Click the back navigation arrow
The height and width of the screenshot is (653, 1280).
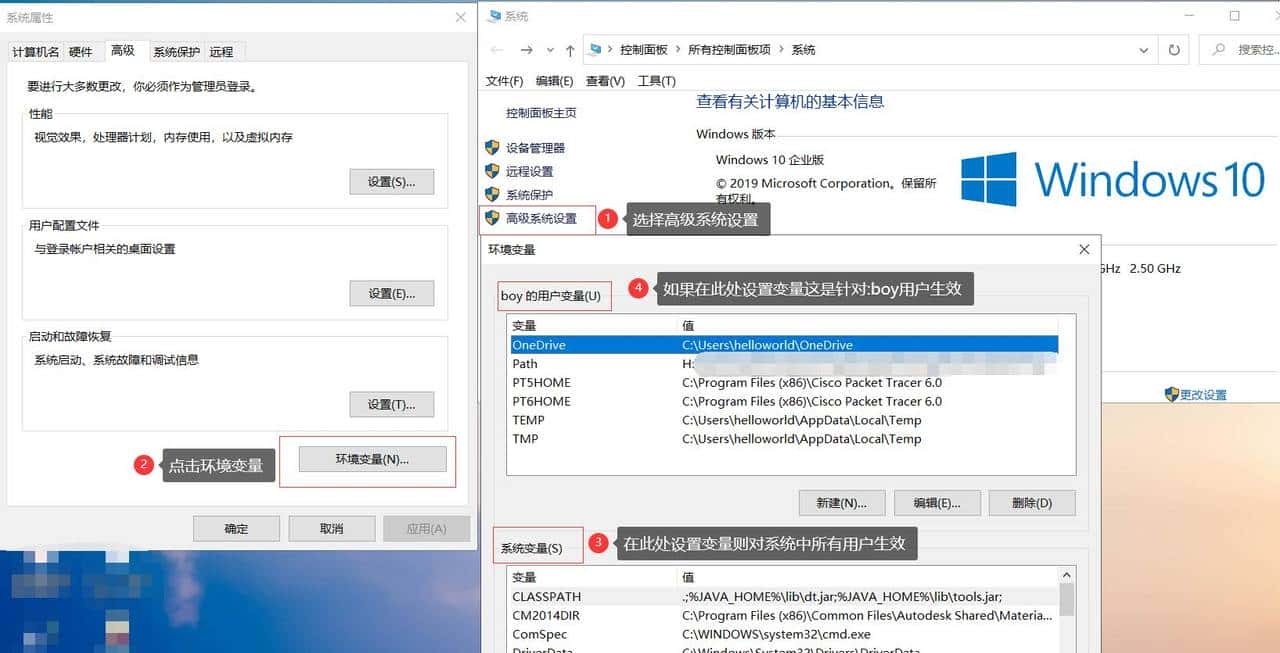pyautogui.click(x=496, y=48)
